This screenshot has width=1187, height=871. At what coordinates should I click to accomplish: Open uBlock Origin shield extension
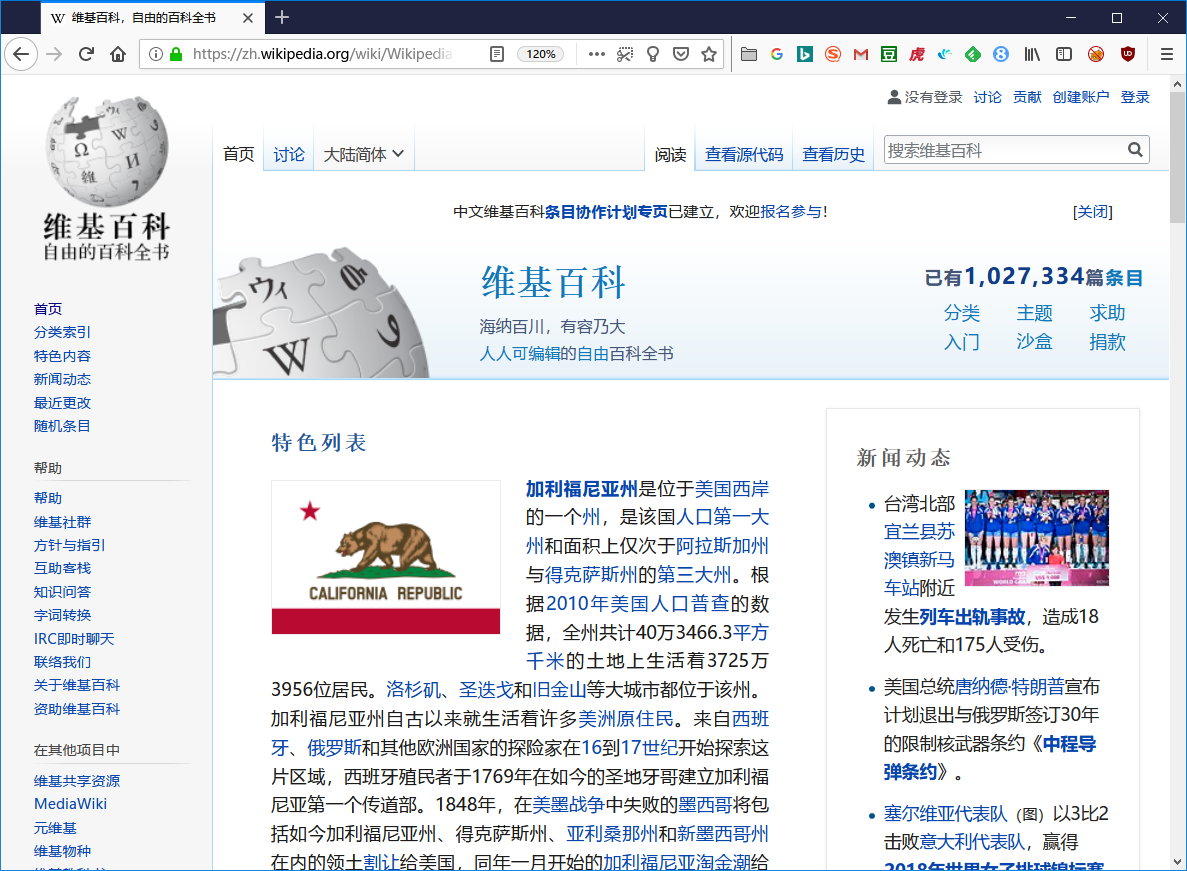tap(1128, 54)
